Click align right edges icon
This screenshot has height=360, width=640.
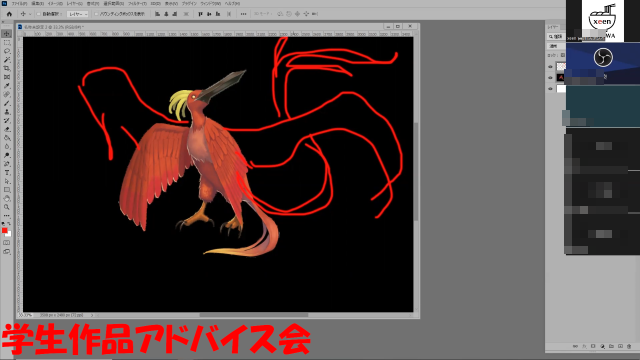pos(175,14)
